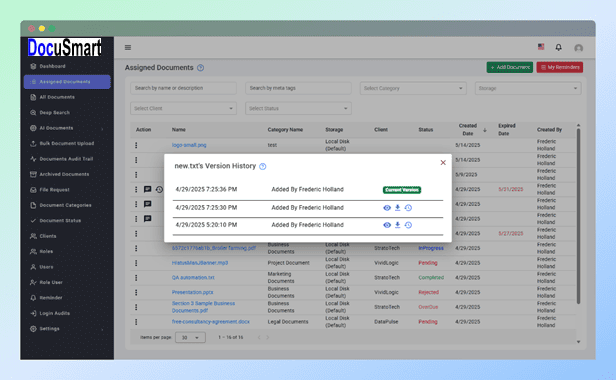Screen dimensions: 616x380
Task: Click the Add Document button
Action: click(x=510, y=67)
